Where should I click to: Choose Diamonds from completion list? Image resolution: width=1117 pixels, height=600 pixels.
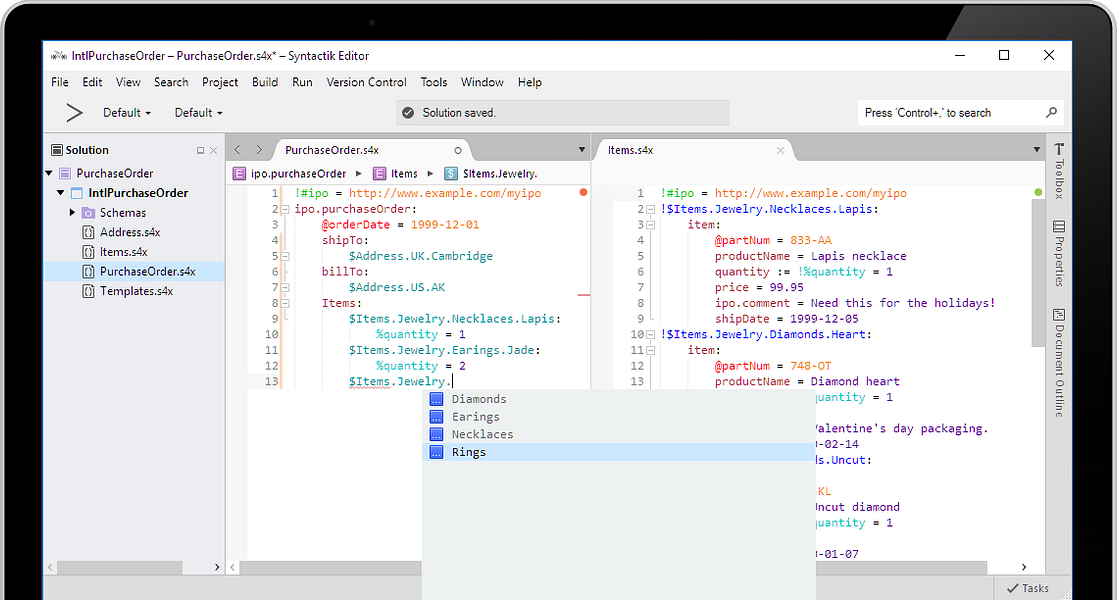point(618,399)
